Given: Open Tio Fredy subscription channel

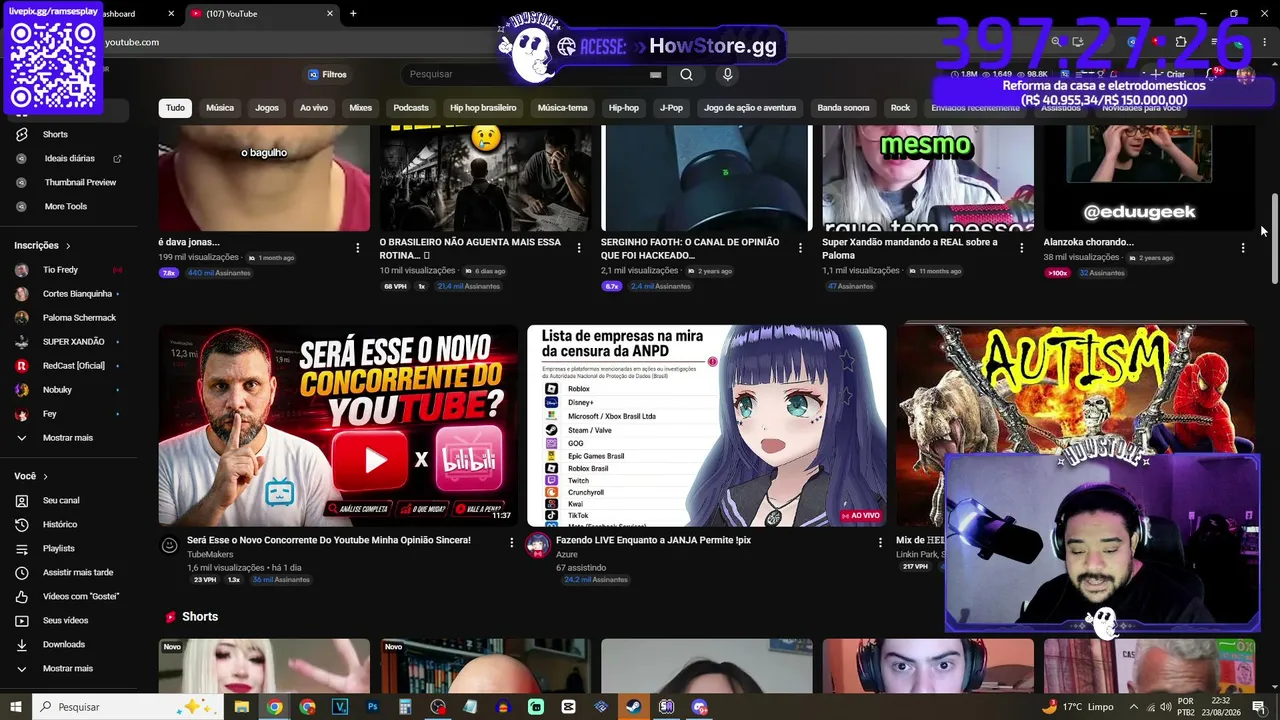Looking at the screenshot, I should 60,270.
